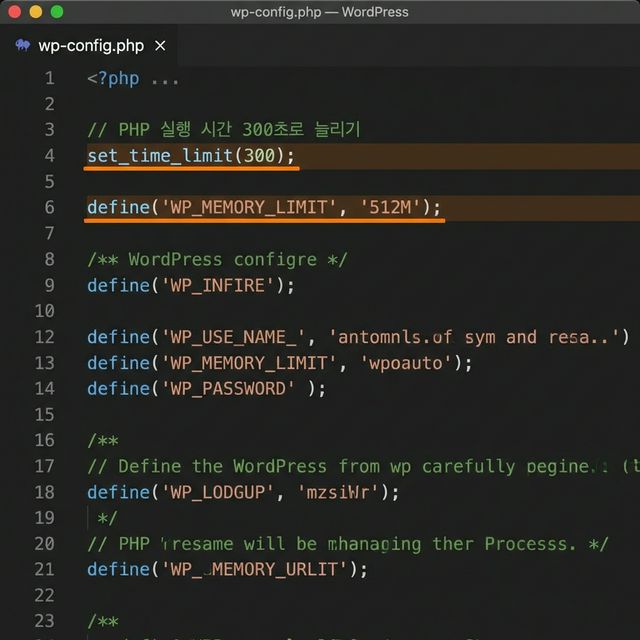Click line number 4 in the gutter
Viewport: 640px width, 640px height.
[49, 156]
